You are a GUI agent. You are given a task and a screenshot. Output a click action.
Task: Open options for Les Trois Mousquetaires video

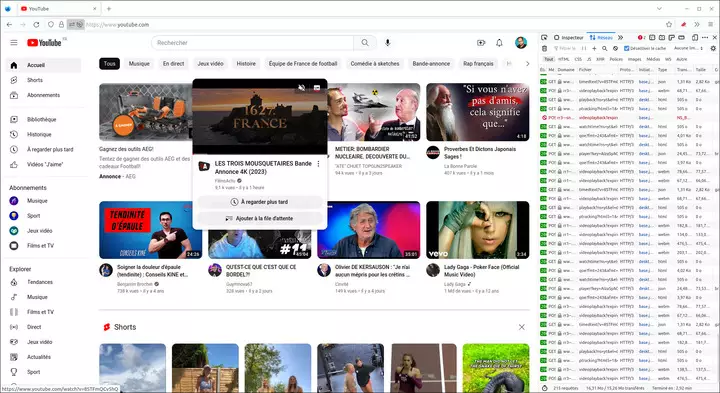point(318,164)
